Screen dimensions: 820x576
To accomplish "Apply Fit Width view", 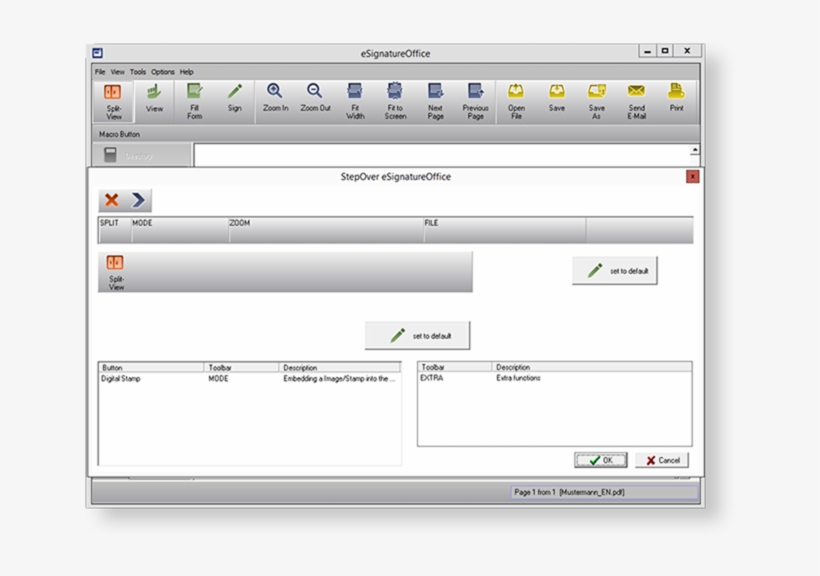I will [x=355, y=101].
